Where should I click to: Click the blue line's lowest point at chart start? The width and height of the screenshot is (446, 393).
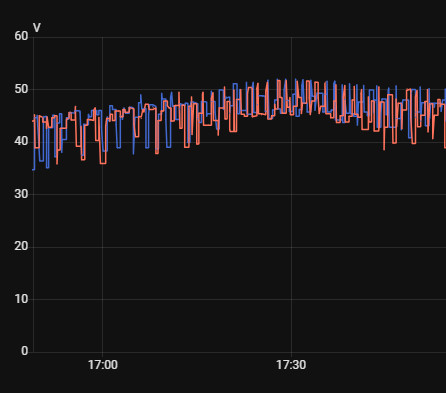tap(34, 170)
